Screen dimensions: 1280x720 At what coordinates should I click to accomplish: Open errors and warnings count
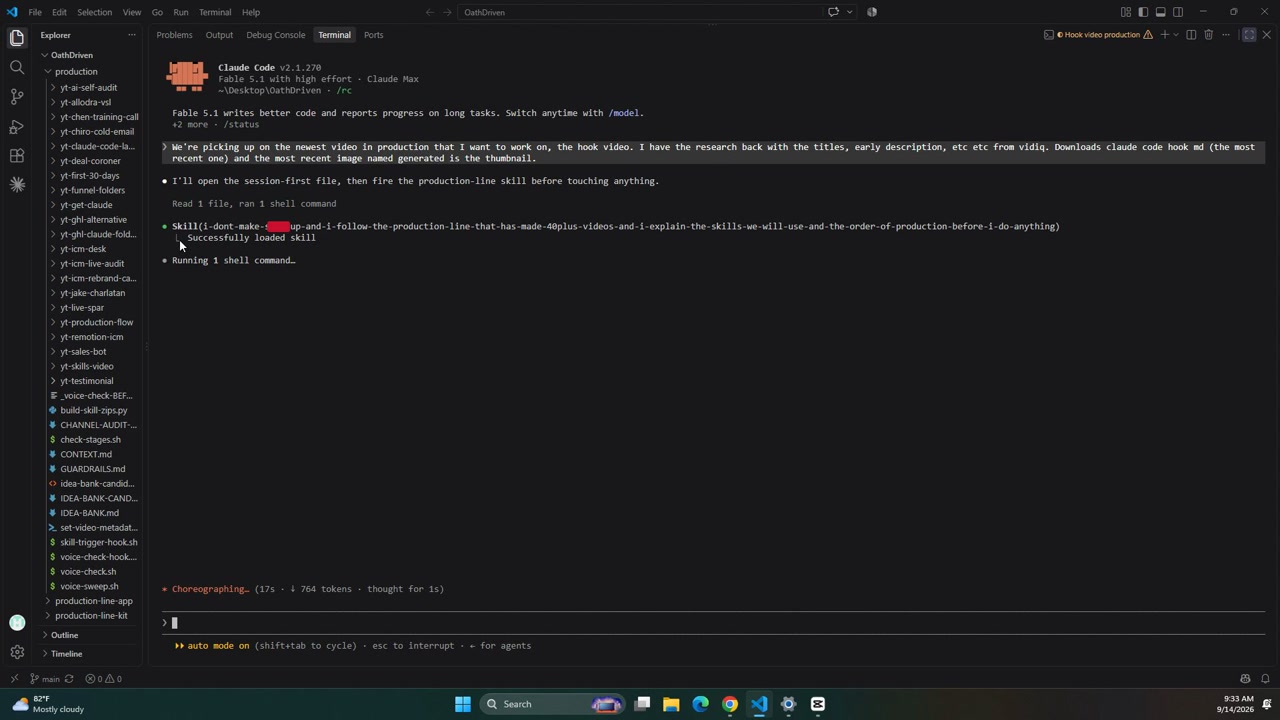coord(103,679)
